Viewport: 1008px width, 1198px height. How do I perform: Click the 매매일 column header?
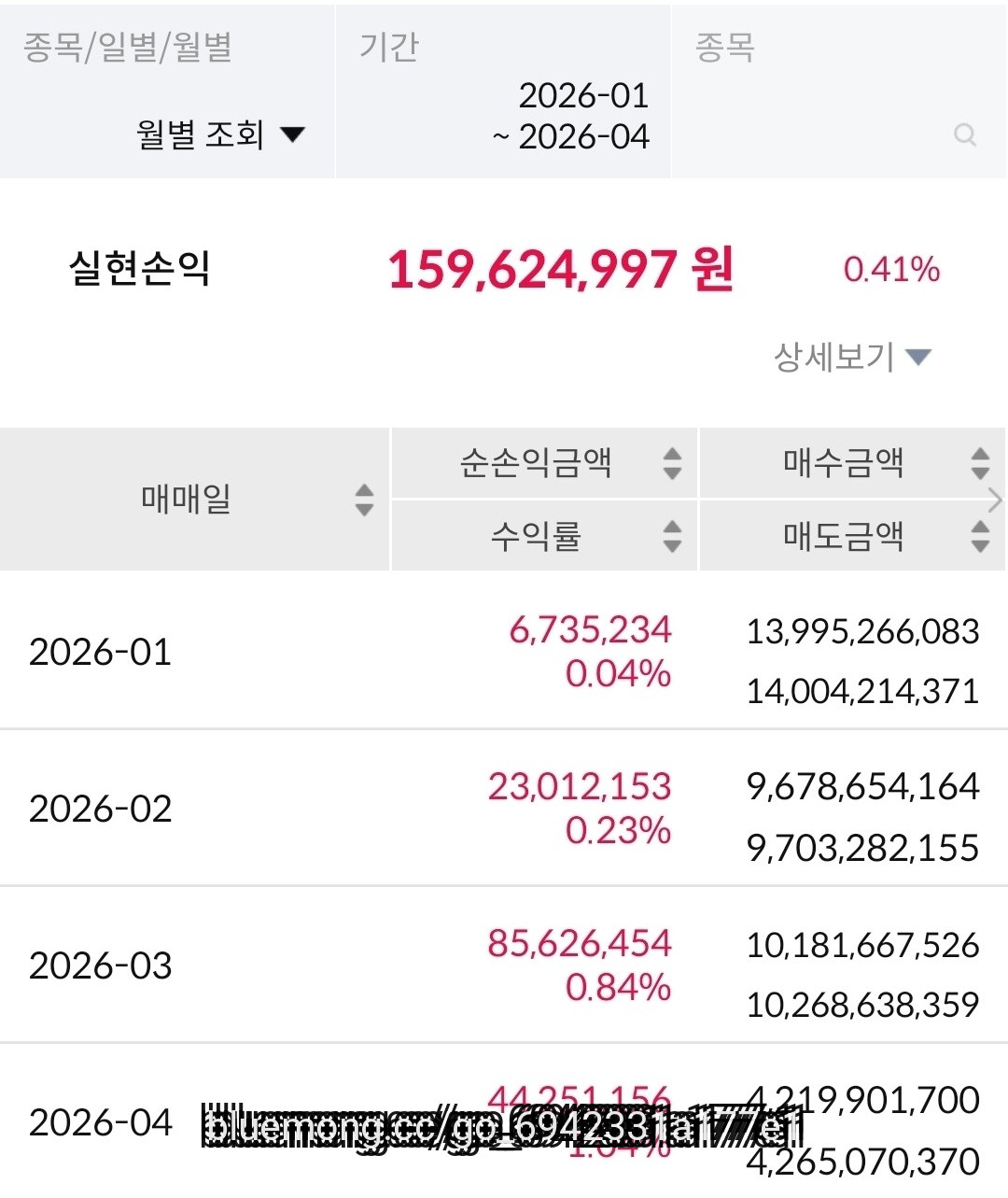(x=187, y=500)
